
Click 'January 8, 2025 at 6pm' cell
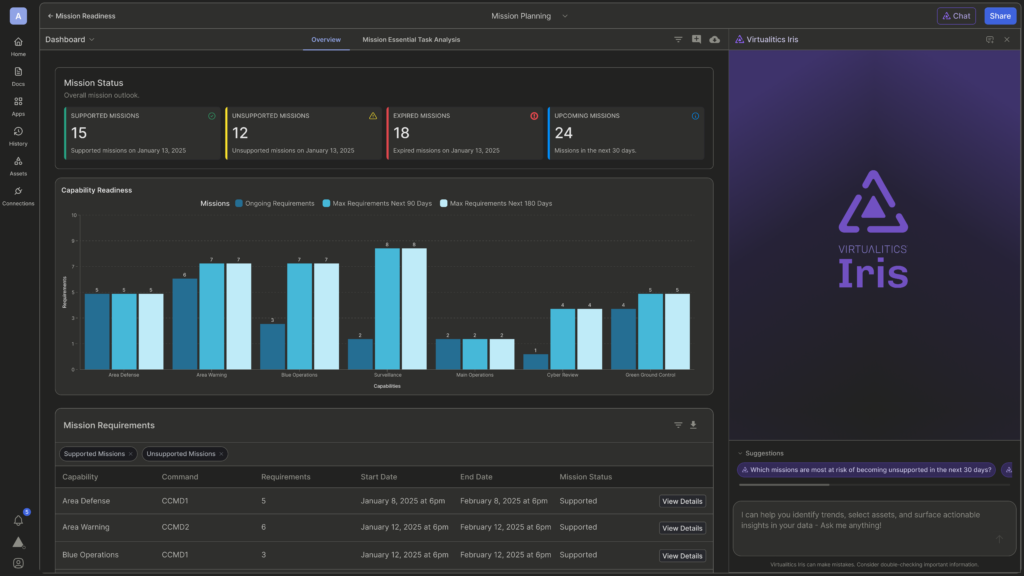[402, 502]
